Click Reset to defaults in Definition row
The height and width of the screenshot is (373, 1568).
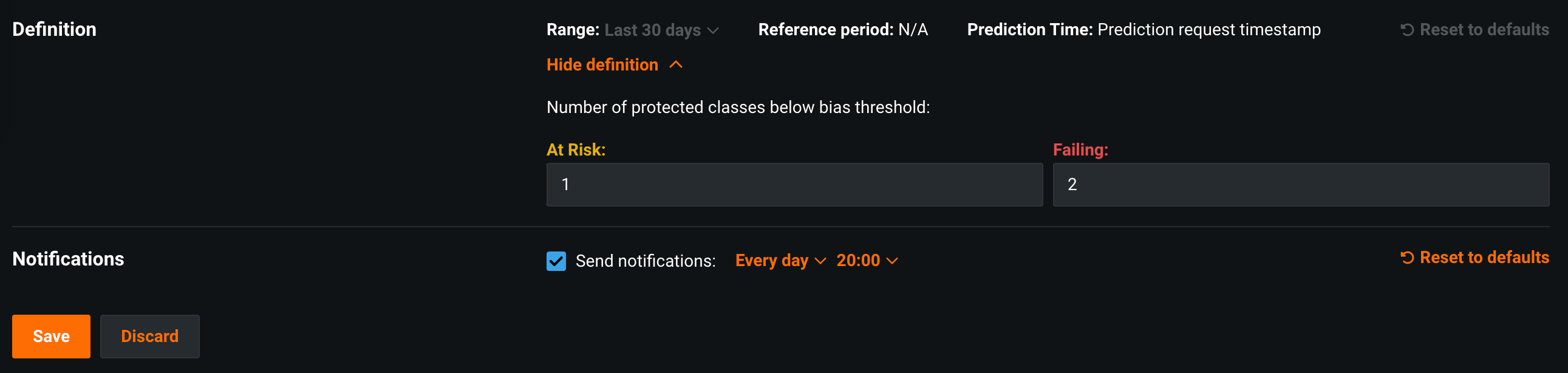[x=1484, y=30]
